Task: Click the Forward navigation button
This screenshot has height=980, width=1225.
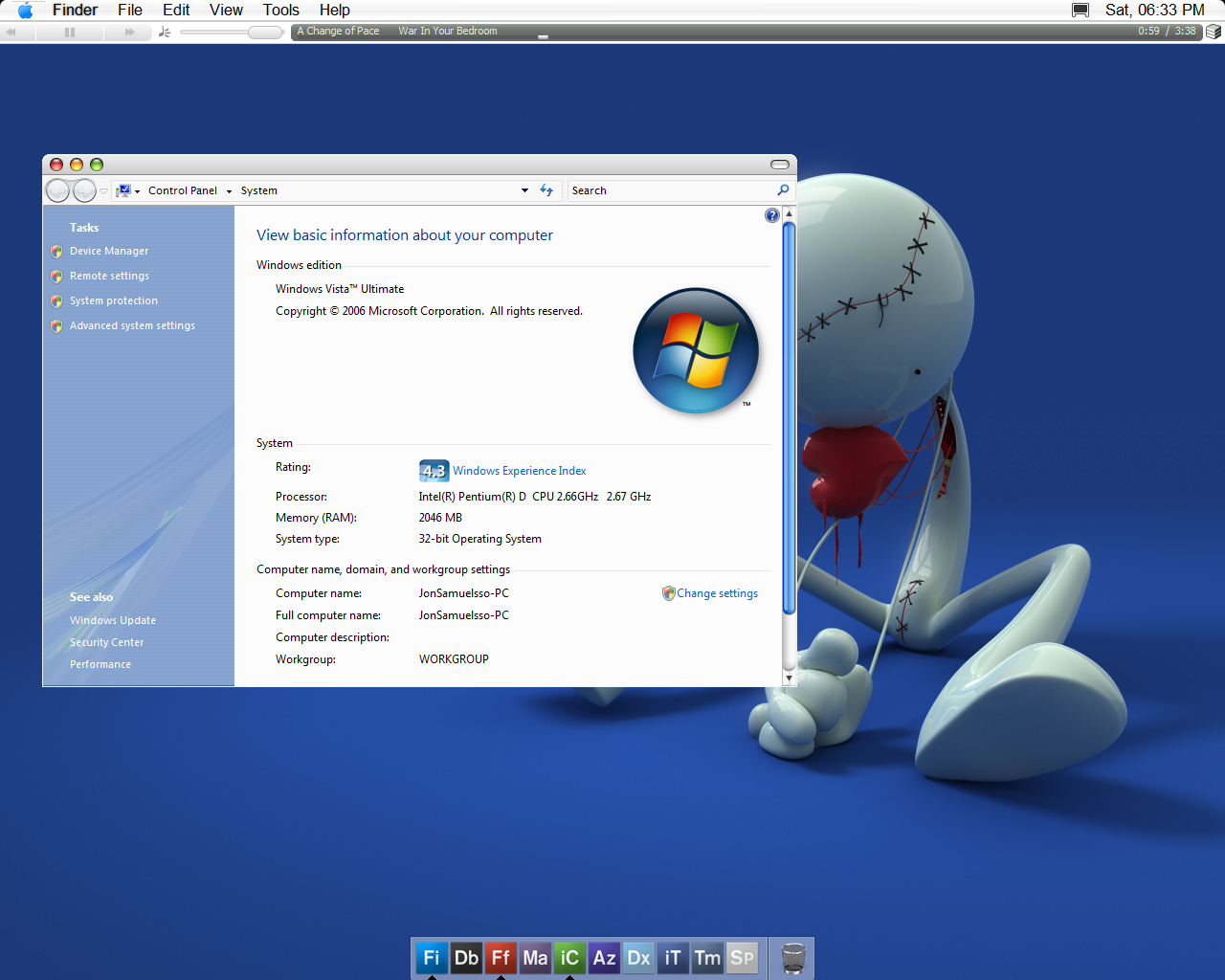Action: pos(85,190)
